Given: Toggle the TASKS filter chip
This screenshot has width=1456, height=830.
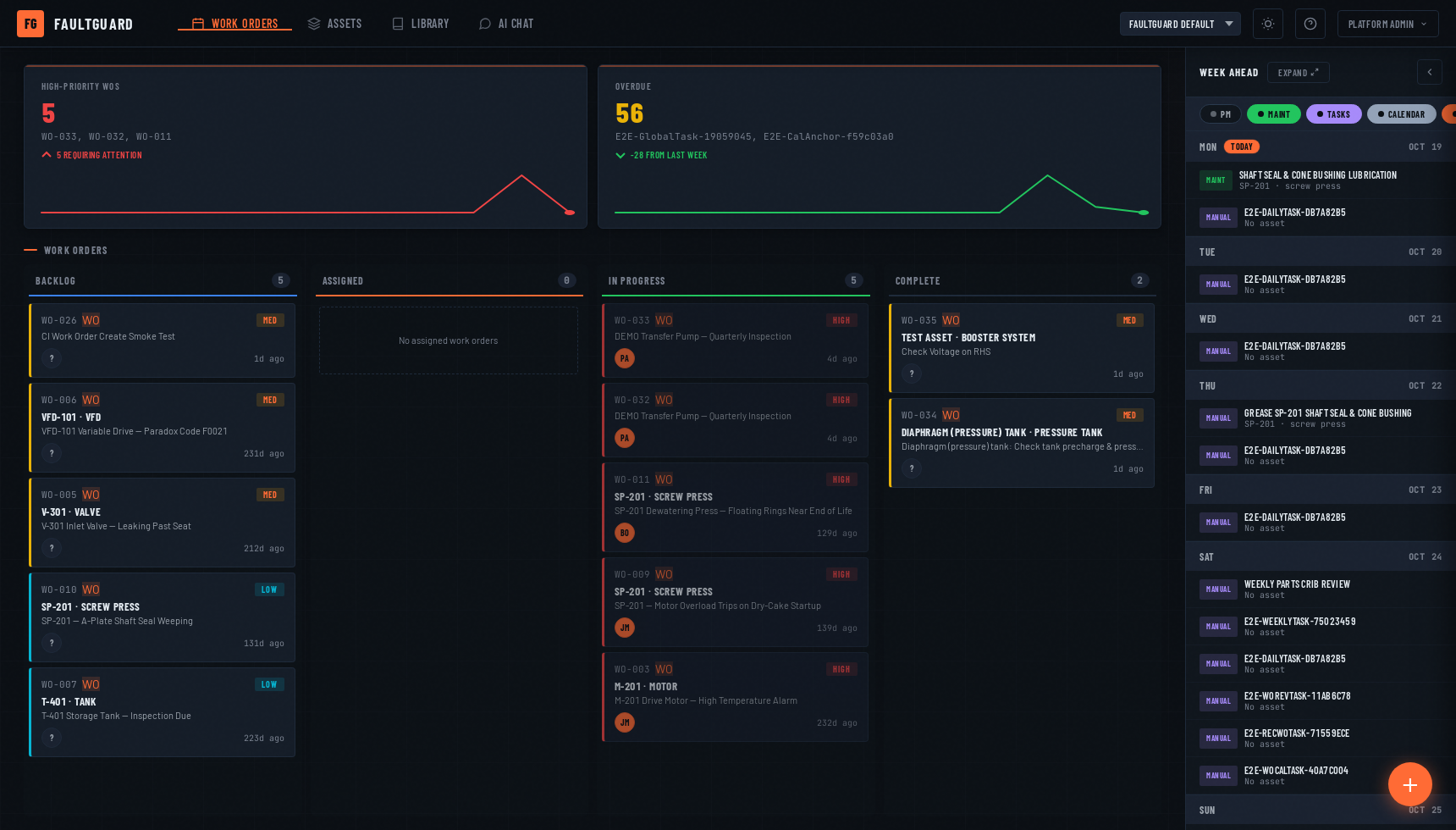Looking at the screenshot, I should (1334, 114).
